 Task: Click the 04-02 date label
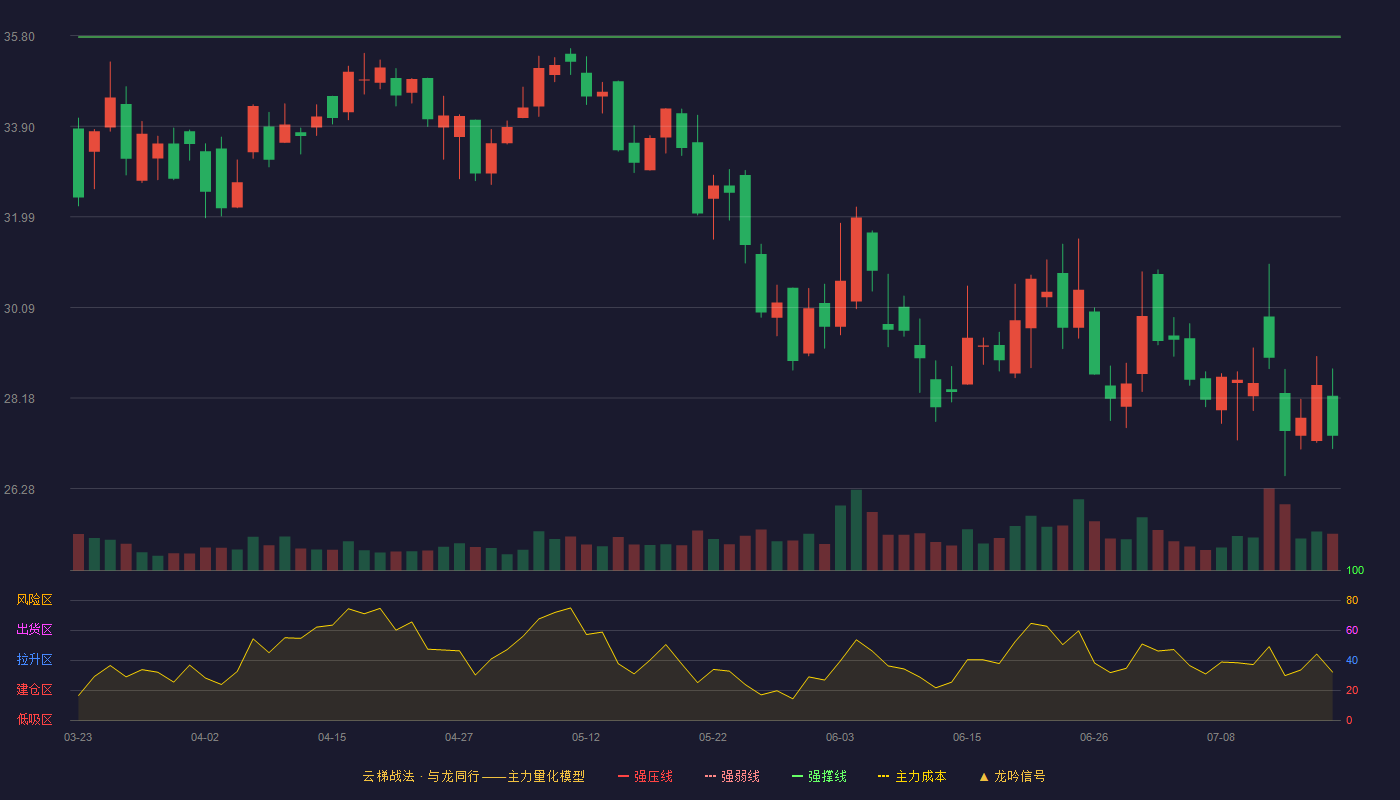[x=205, y=737]
